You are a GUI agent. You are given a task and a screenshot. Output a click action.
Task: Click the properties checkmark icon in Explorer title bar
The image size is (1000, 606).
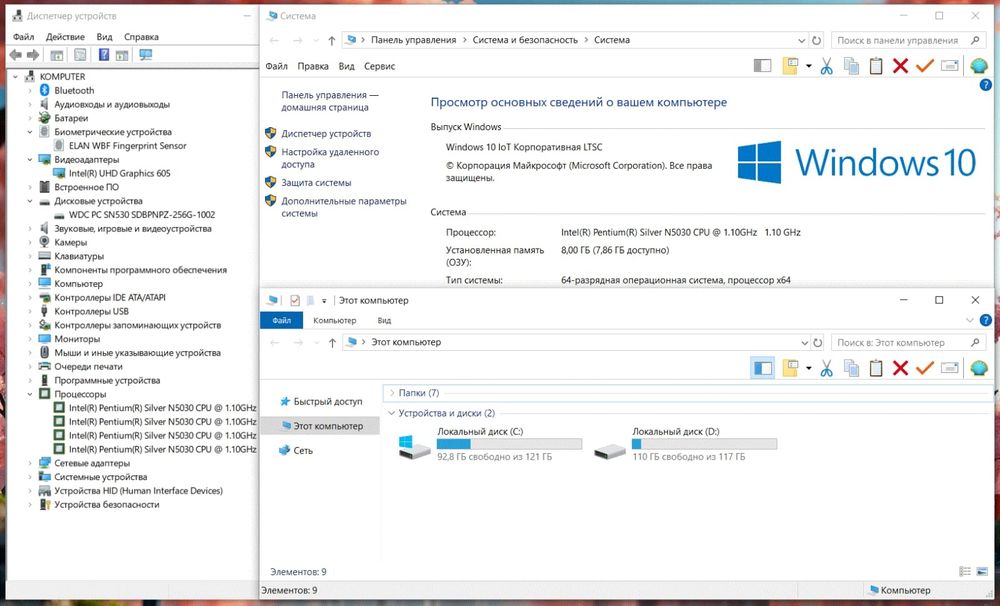coord(295,300)
